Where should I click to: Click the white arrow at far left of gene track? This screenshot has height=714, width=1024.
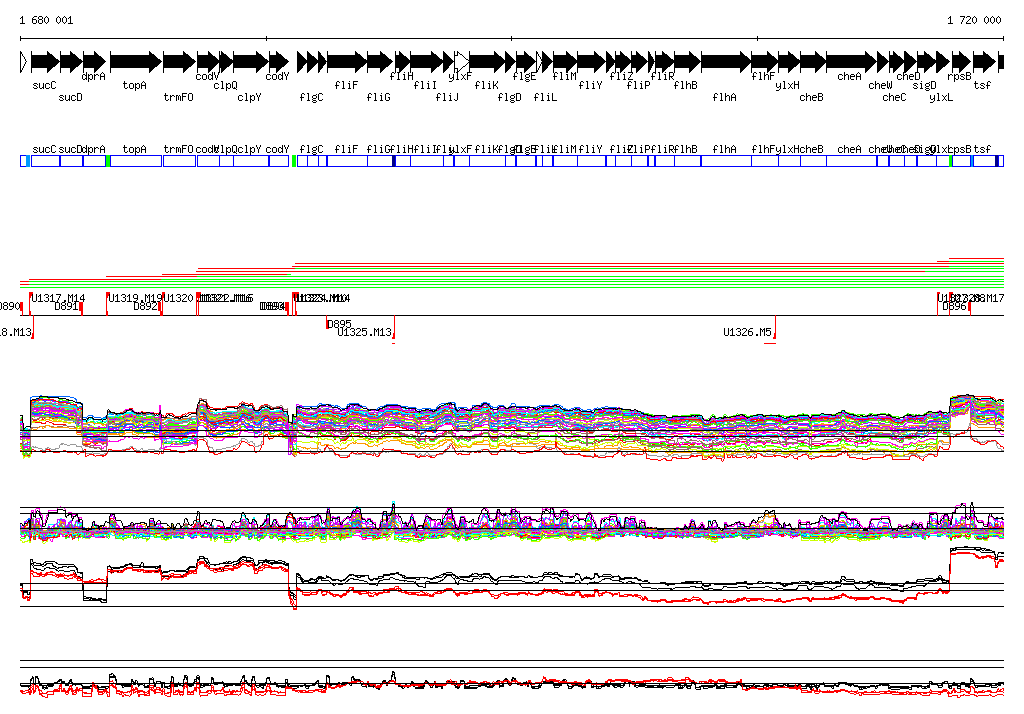coord(24,62)
